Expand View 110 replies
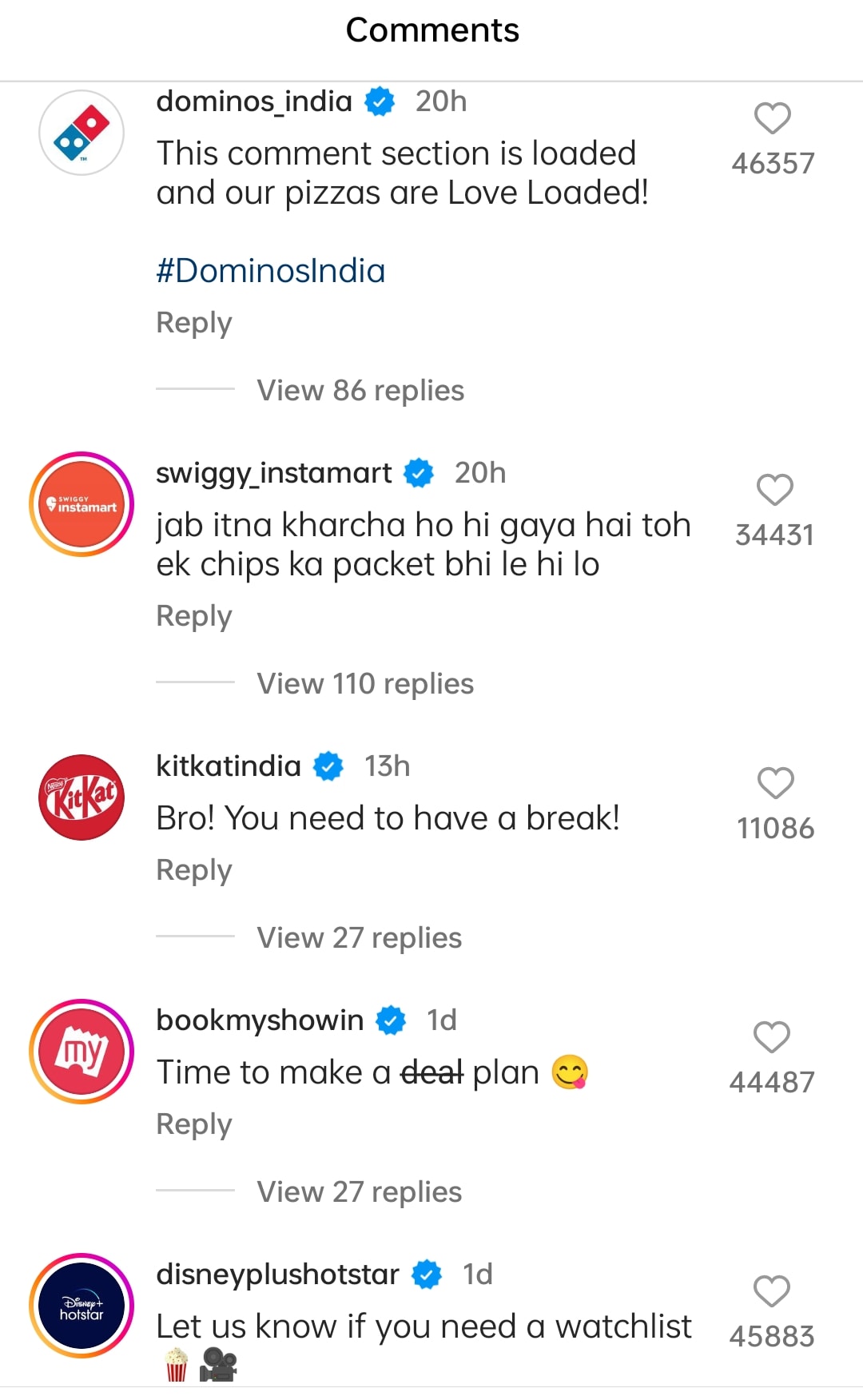 pos(364,684)
